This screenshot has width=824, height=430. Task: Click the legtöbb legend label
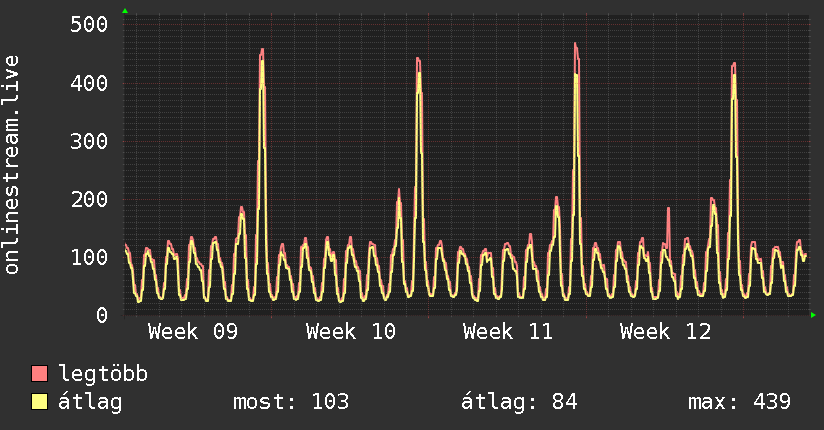(x=103, y=374)
